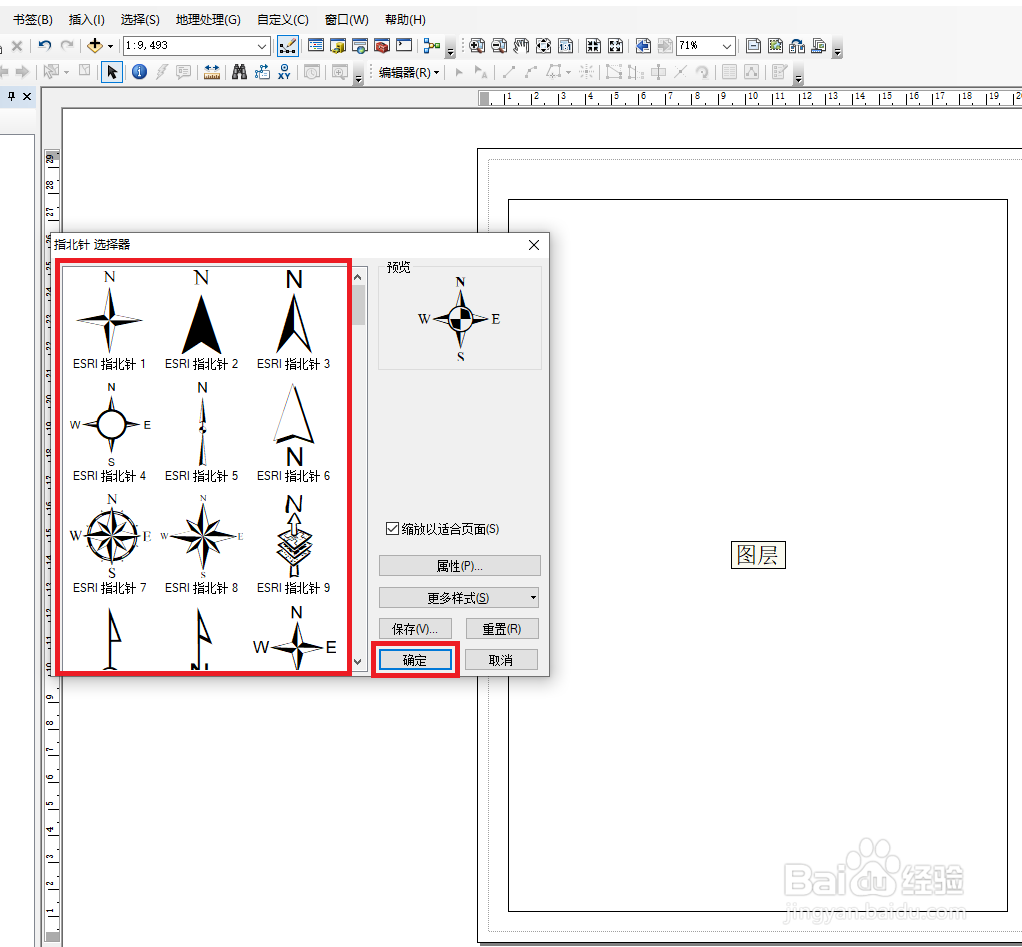Viewport: 1022px width, 947px height.
Task: Expand editor toolbar options overflow arrow
Action: click(798, 77)
